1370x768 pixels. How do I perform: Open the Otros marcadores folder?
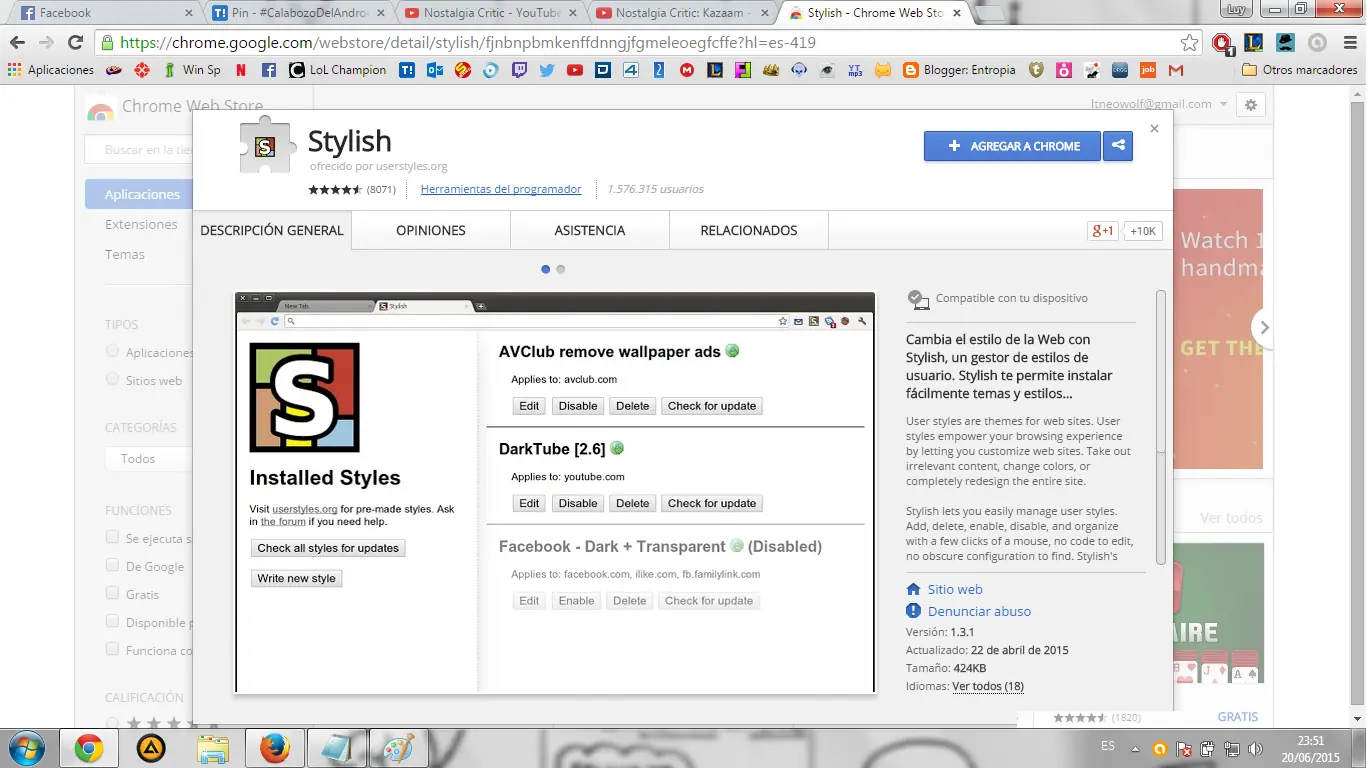(1301, 70)
